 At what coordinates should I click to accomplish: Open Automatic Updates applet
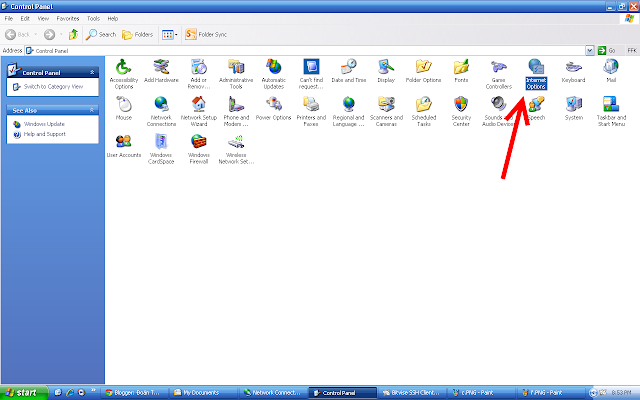tap(273, 73)
